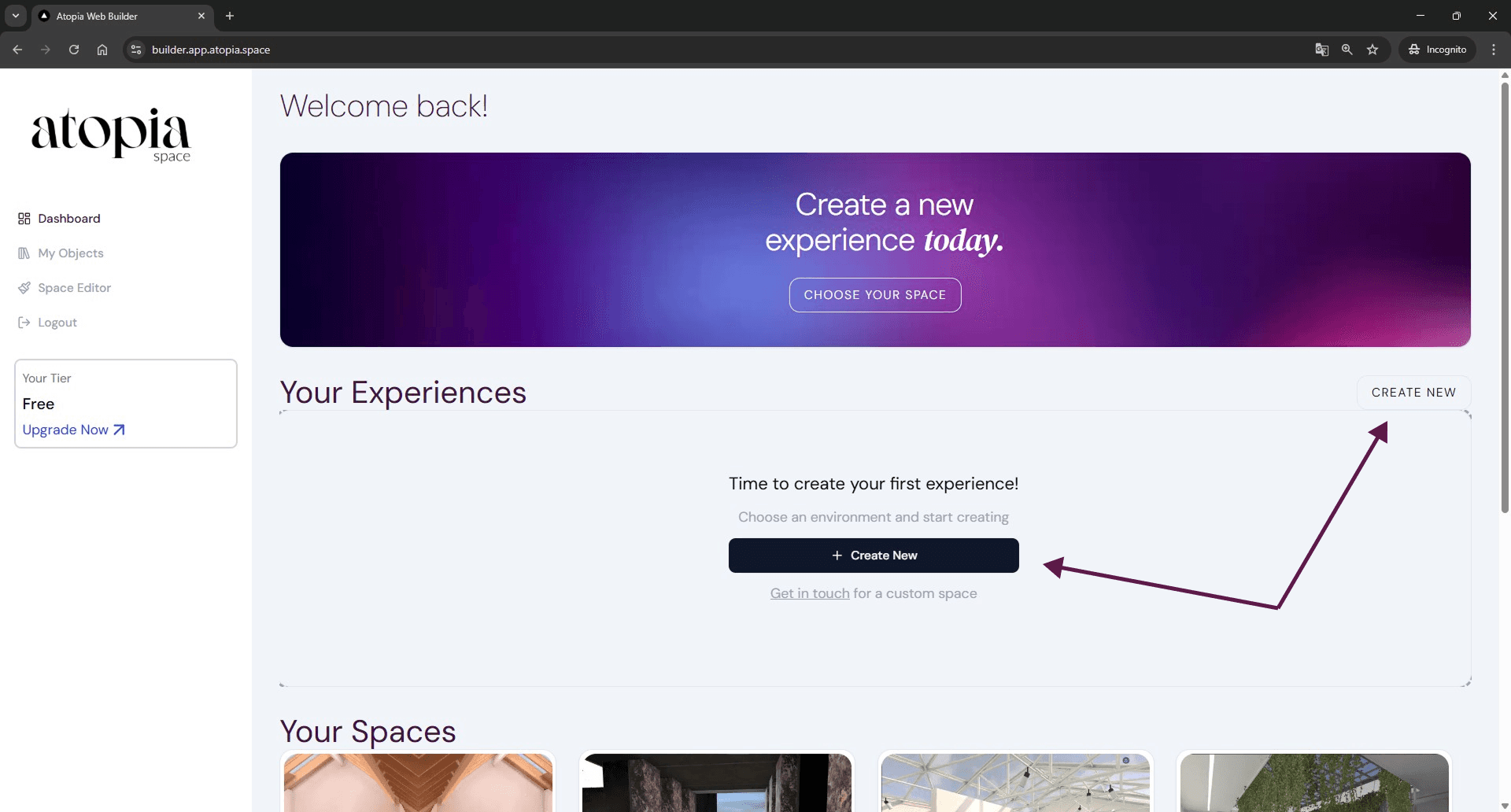Image resolution: width=1511 pixels, height=812 pixels.
Task: Click the Free tier text
Action: point(39,404)
